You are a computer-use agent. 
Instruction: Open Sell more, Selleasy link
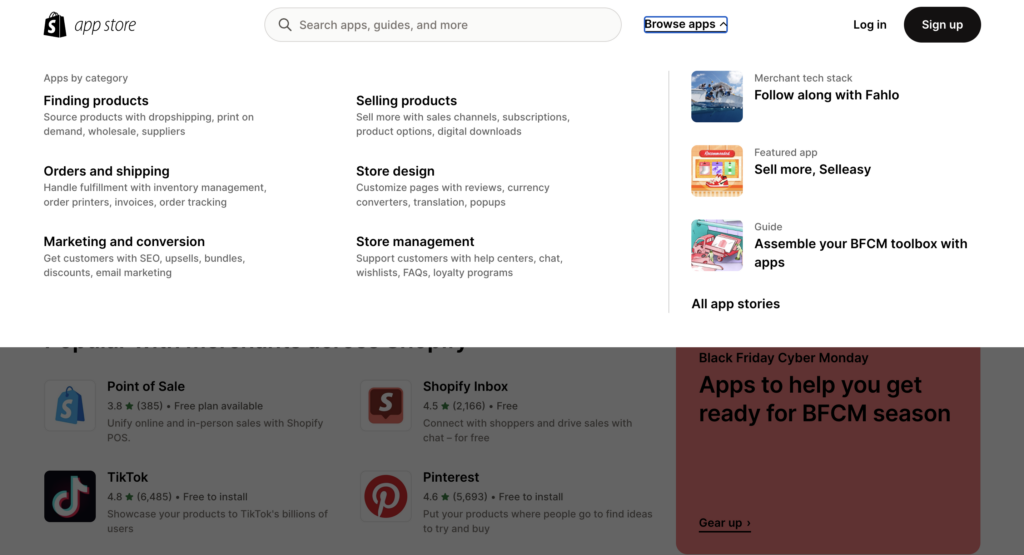tap(812, 170)
